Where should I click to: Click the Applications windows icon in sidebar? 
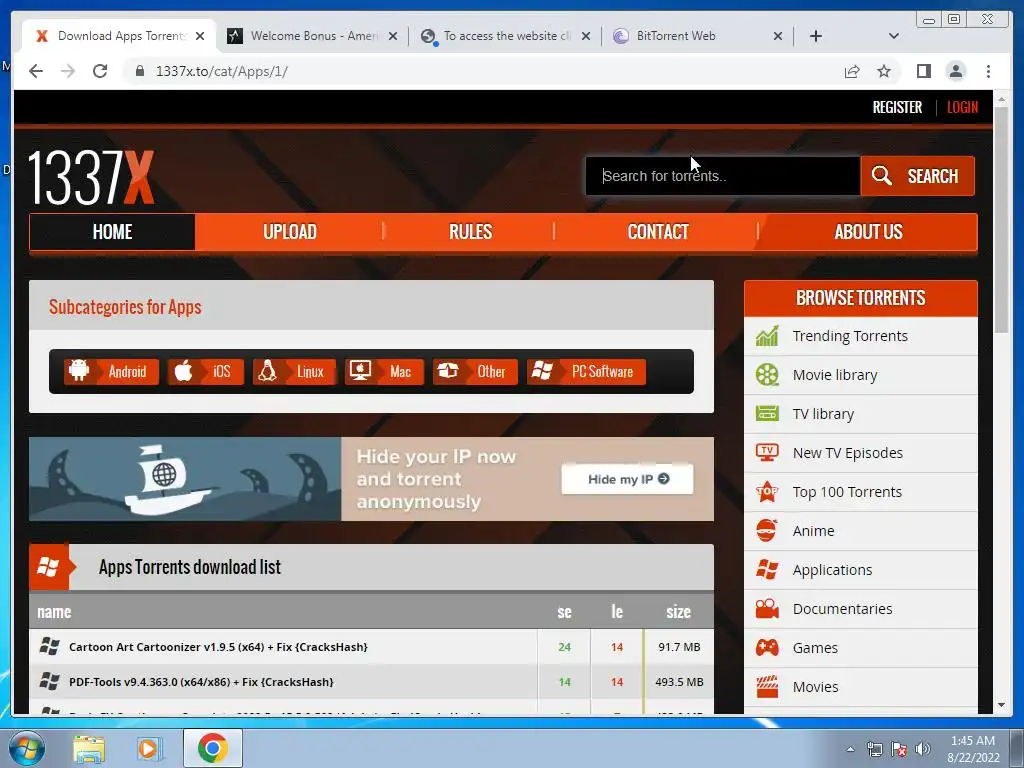tap(767, 569)
